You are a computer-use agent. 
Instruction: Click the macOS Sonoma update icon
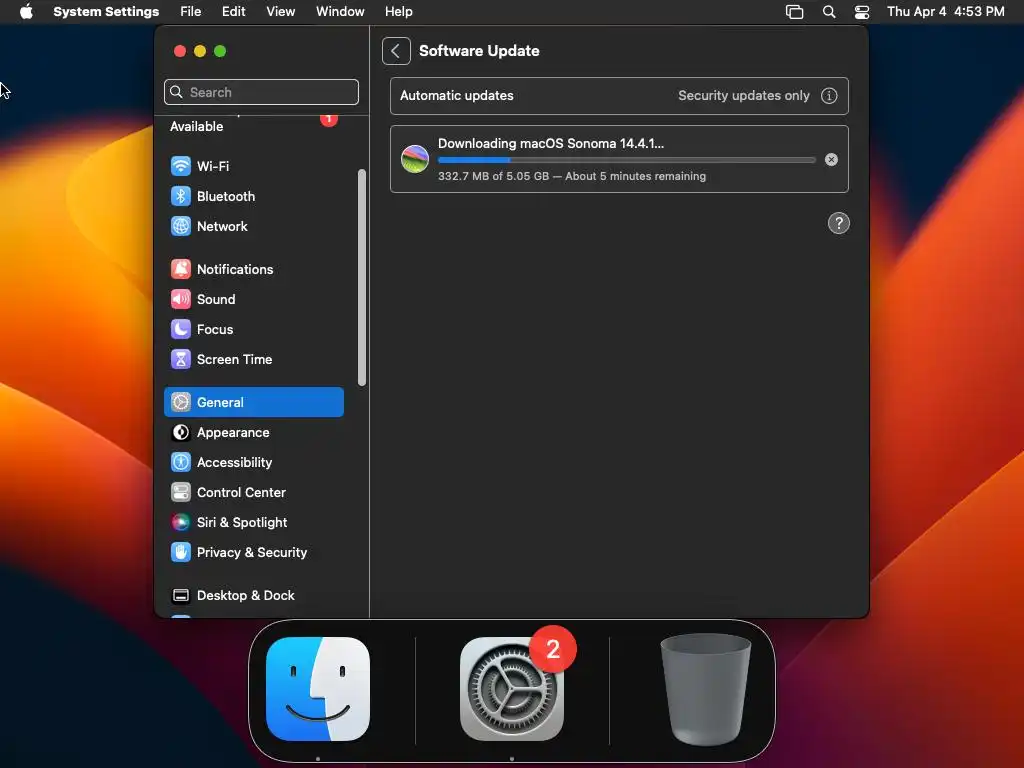coord(415,159)
